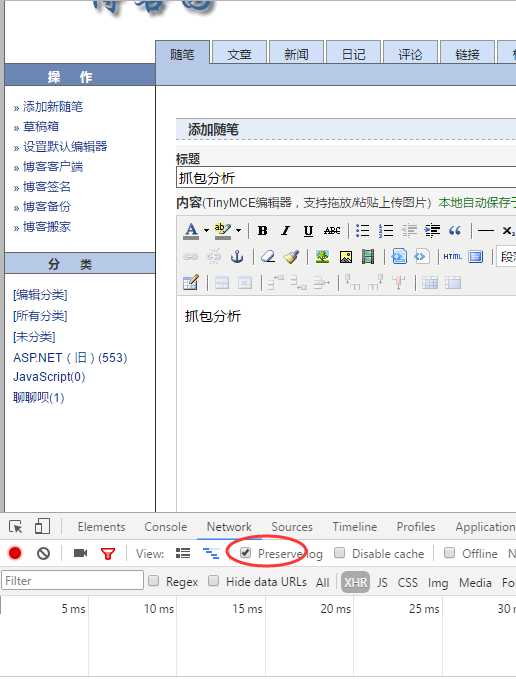516x687 pixels.
Task: Insert a bulleted list
Action: [363, 231]
